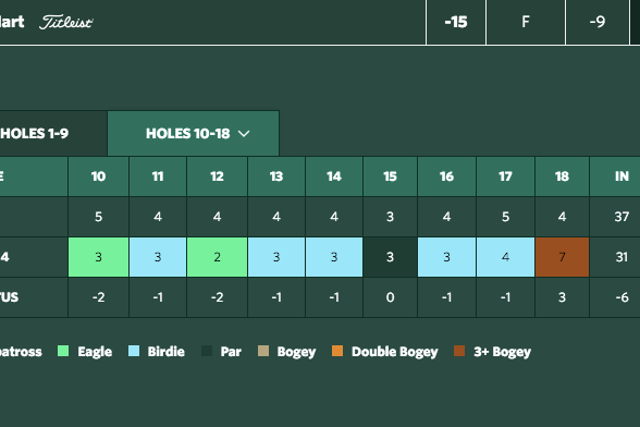Image resolution: width=640 pixels, height=427 pixels.
Task: Click the hole 13 column header
Action: click(x=276, y=176)
